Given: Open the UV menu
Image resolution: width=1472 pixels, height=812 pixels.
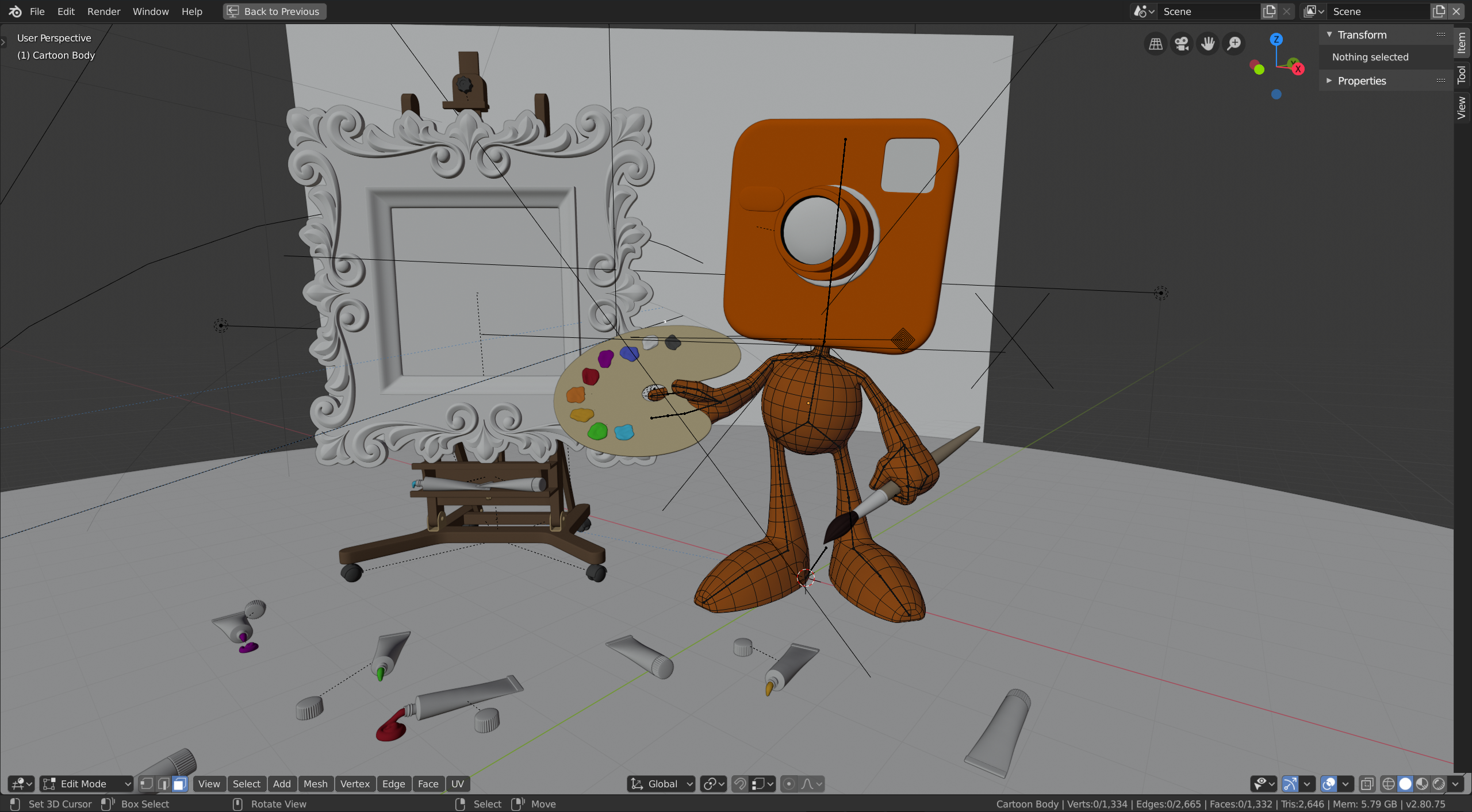Looking at the screenshot, I should point(457,784).
